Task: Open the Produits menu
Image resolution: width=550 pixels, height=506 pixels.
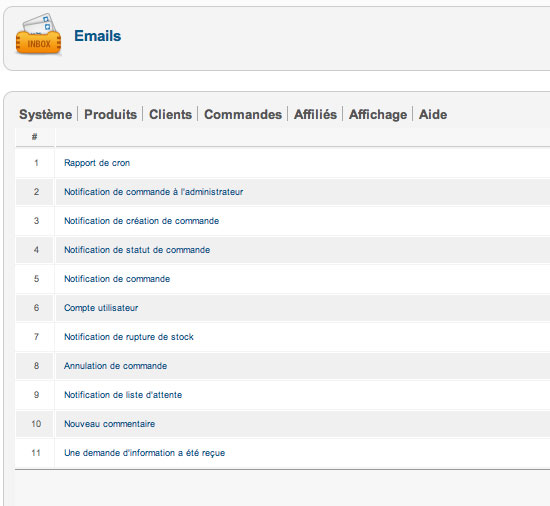Action: click(x=110, y=114)
